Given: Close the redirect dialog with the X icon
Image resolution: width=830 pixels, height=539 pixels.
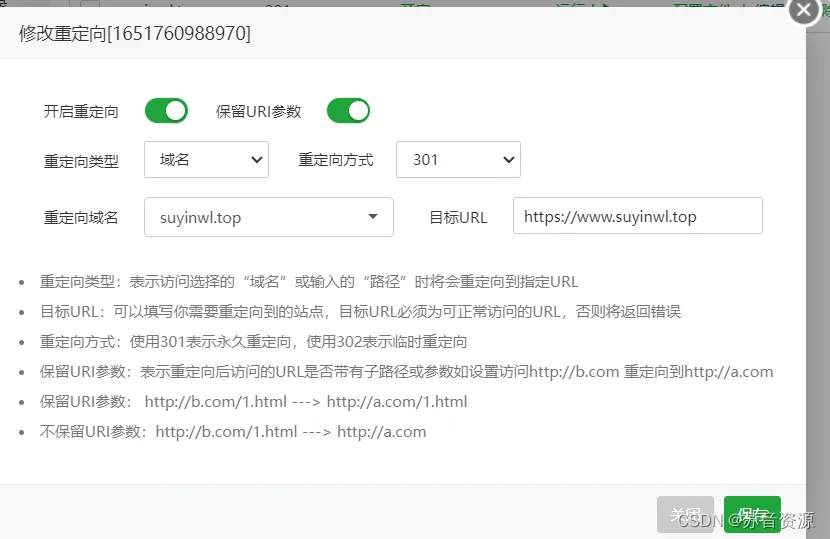Looking at the screenshot, I should click(x=804, y=10).
